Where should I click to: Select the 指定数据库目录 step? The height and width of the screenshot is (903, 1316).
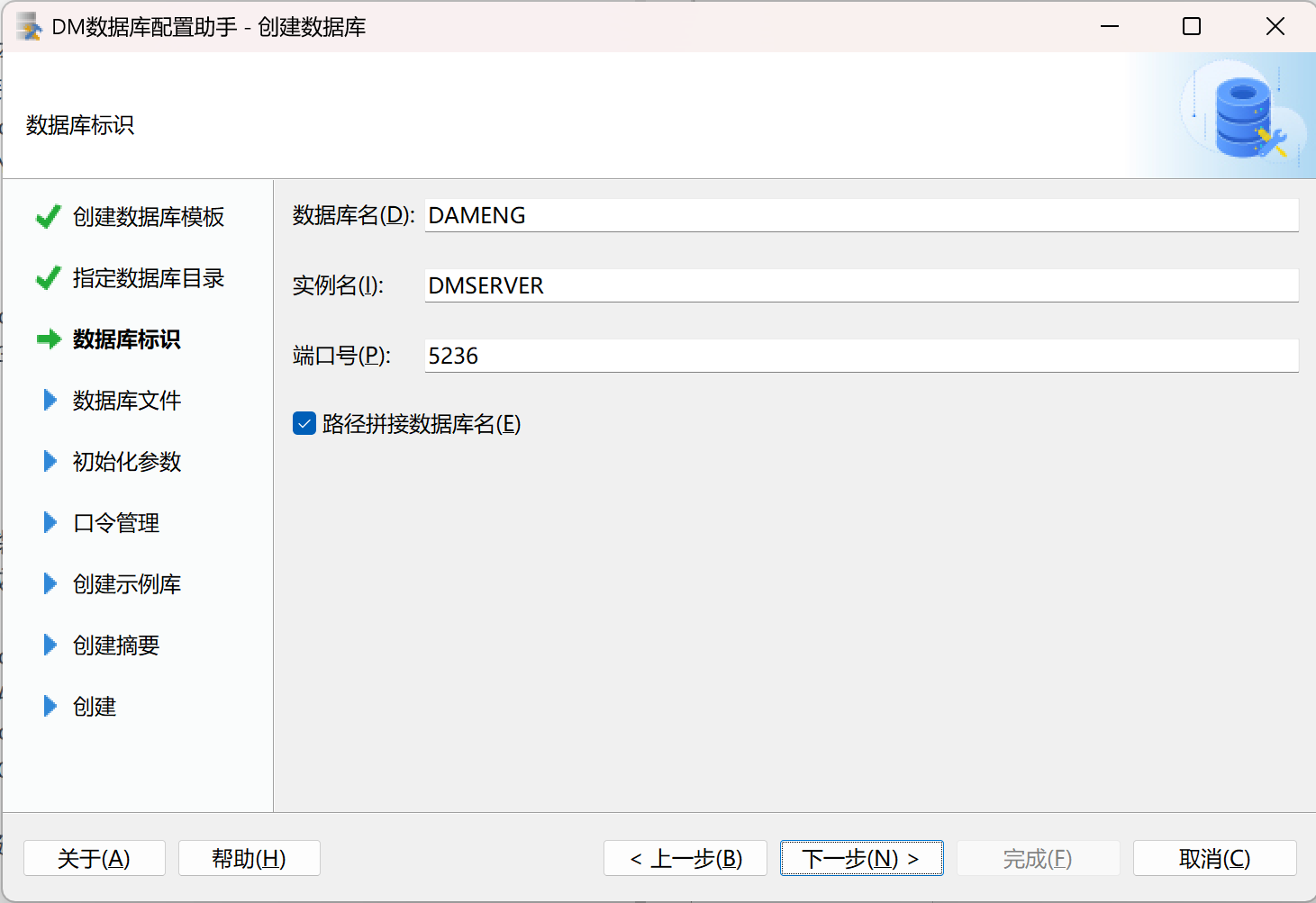click(x=149, y=278)
